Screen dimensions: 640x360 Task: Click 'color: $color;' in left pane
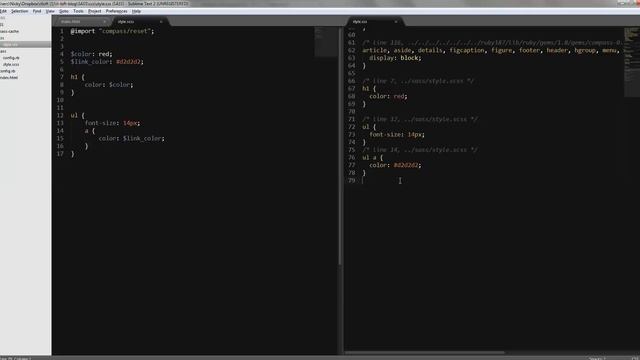pyautogui.click(x=109, y=85)
